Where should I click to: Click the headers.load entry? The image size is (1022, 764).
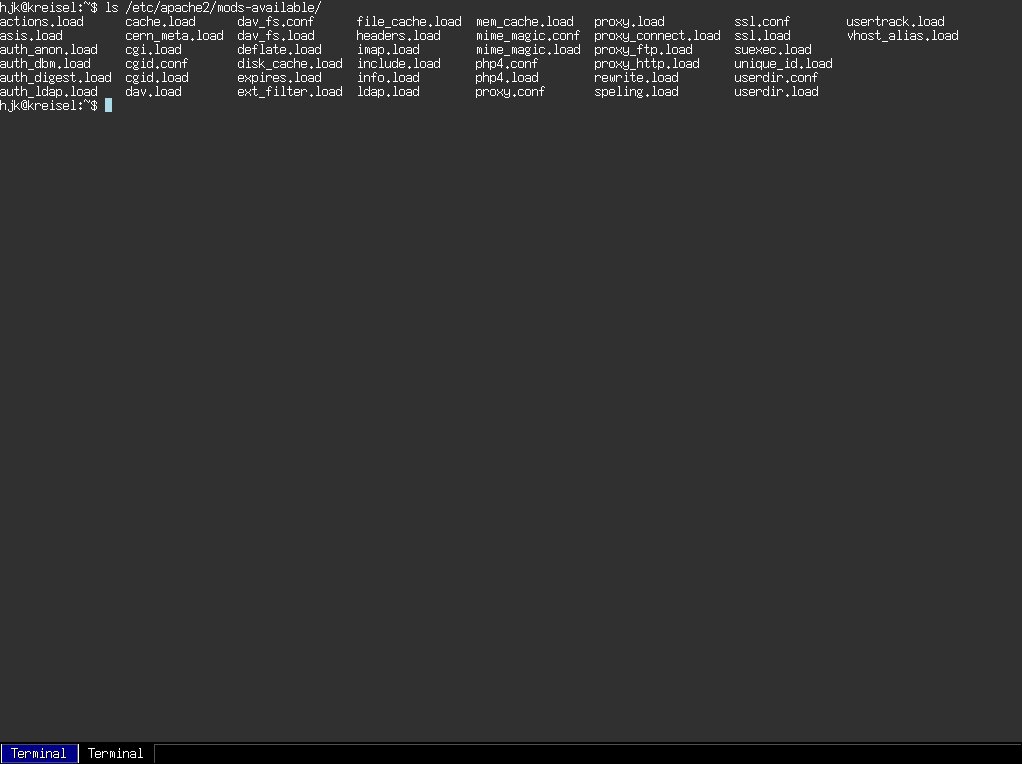(x=398, y=35)
